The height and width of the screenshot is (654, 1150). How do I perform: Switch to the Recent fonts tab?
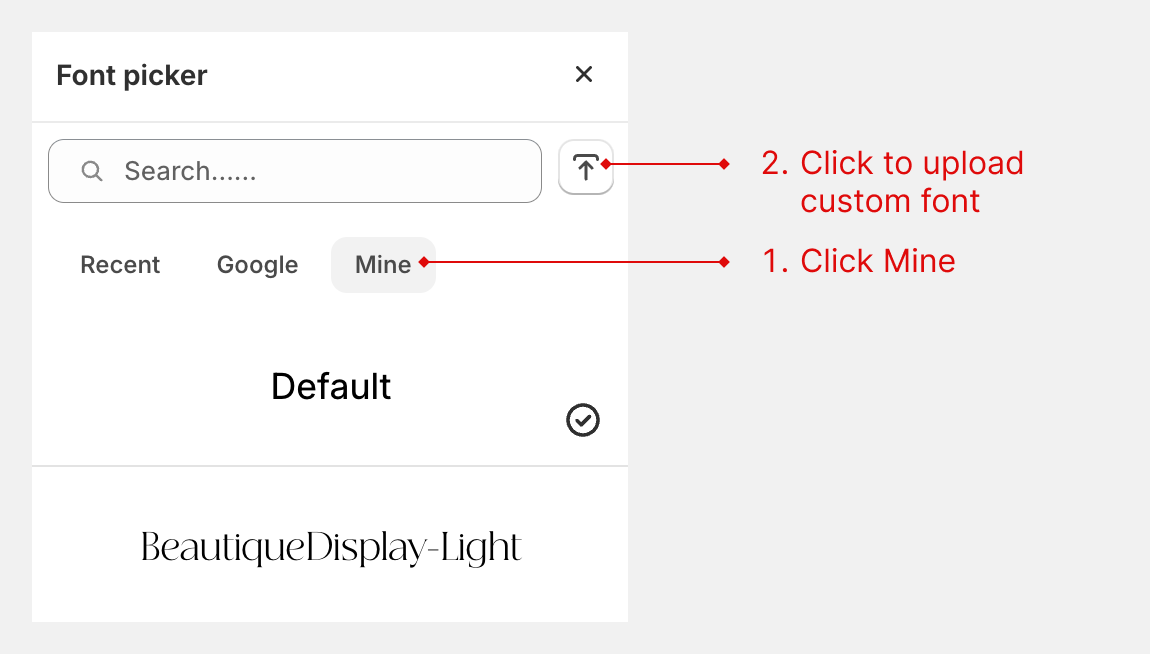(x=120, y=264)
